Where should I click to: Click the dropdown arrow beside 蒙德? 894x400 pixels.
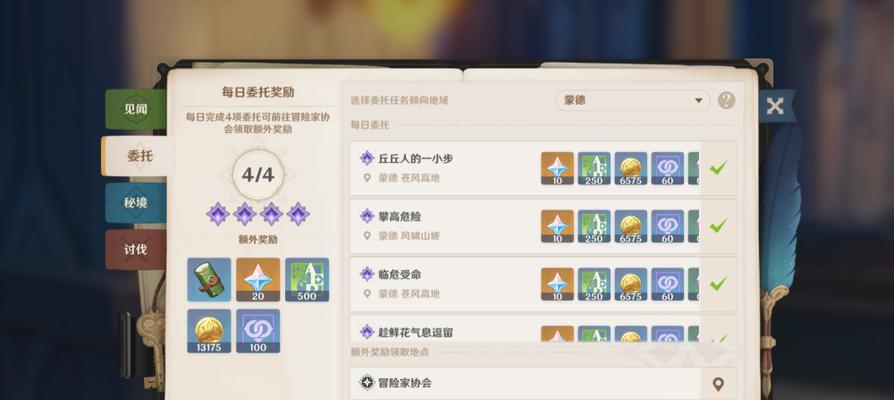[x=698, y=101]
